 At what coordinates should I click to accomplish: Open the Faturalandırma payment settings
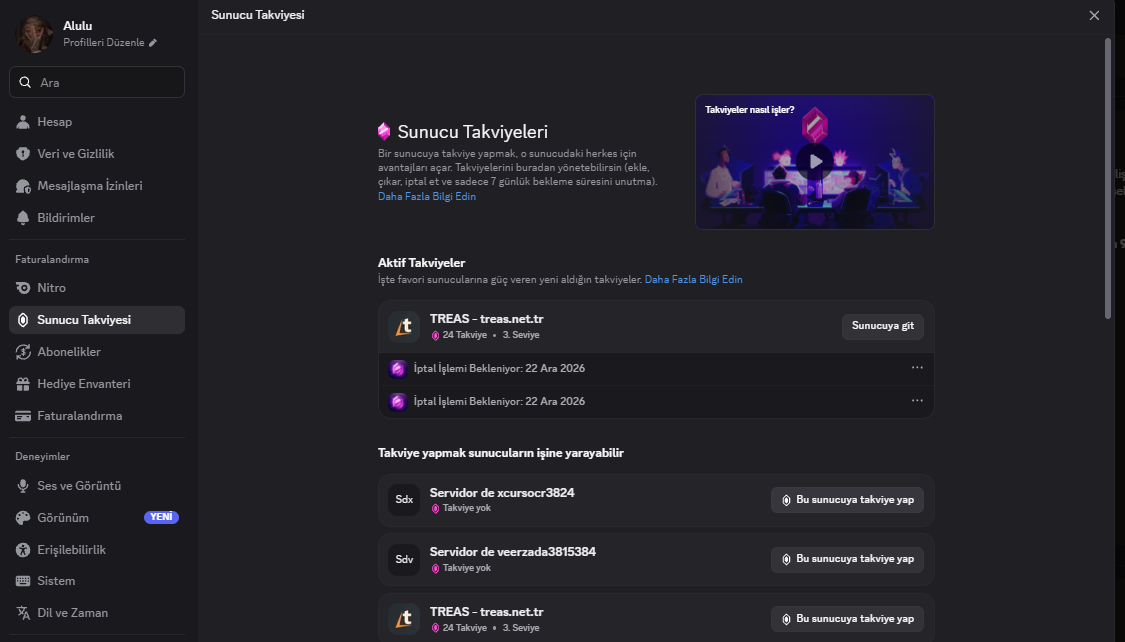97,415
